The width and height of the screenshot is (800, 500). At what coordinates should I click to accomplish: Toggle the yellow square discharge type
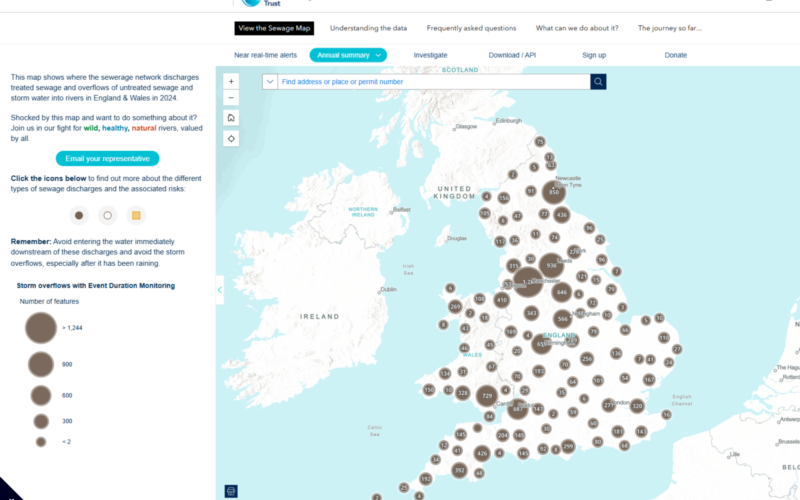click(x=136, y=215)
